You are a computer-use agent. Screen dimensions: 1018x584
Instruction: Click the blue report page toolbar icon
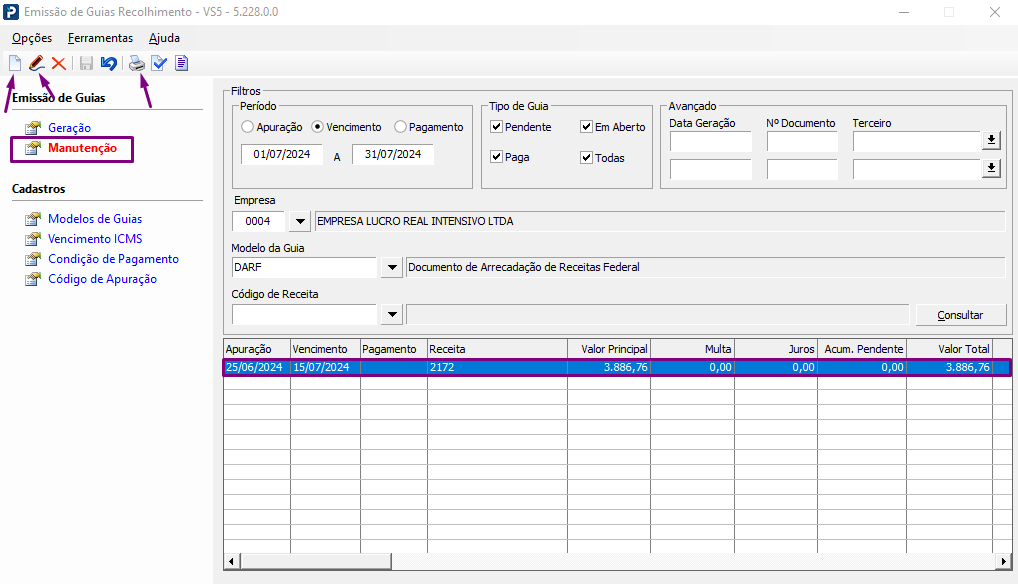tap(181, 63)
